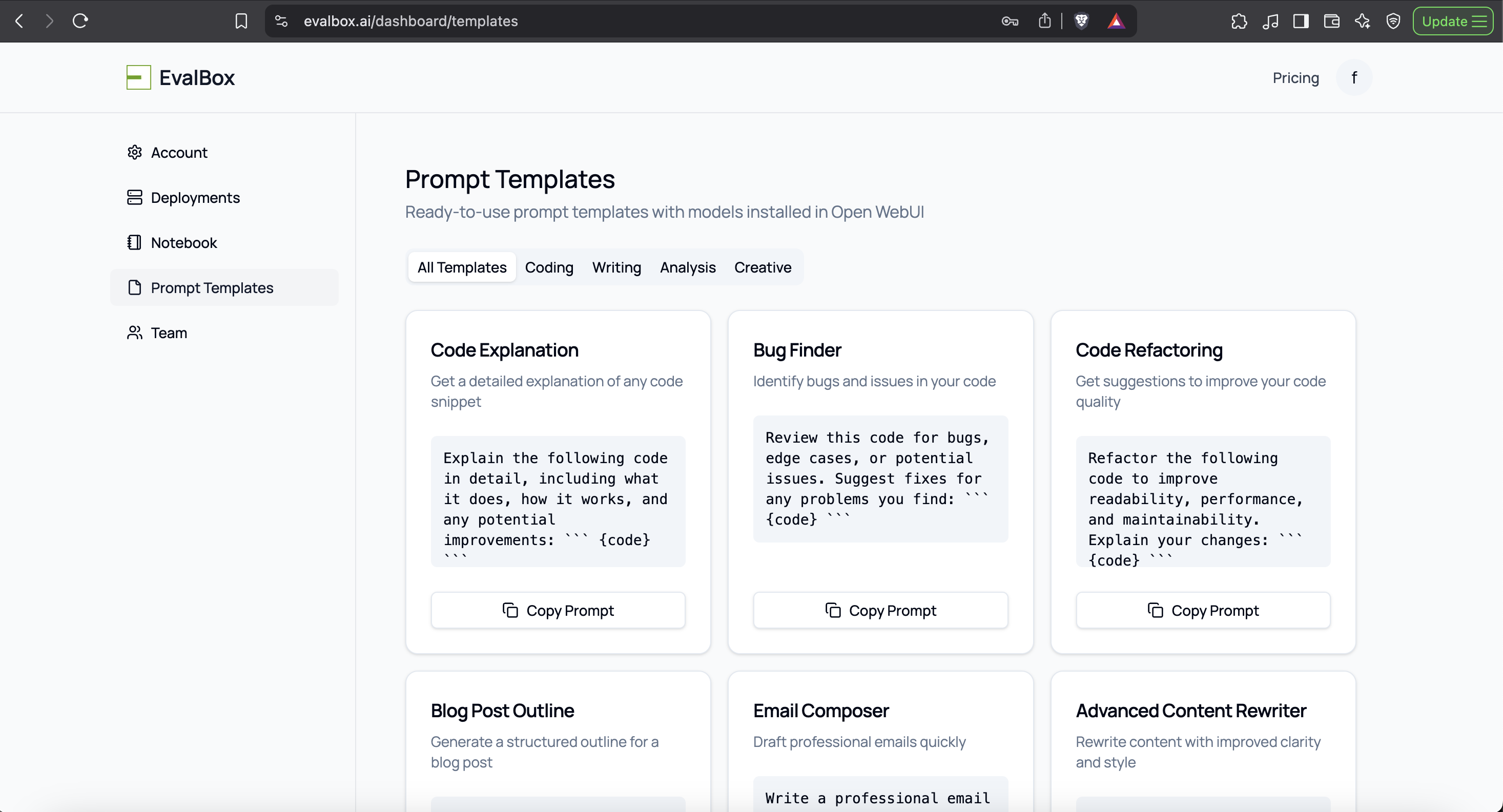Image resolution: width=1503 pixels, height=812 pixels.
Task: Click the Notebook icon in sidebar
Action: 135,242
